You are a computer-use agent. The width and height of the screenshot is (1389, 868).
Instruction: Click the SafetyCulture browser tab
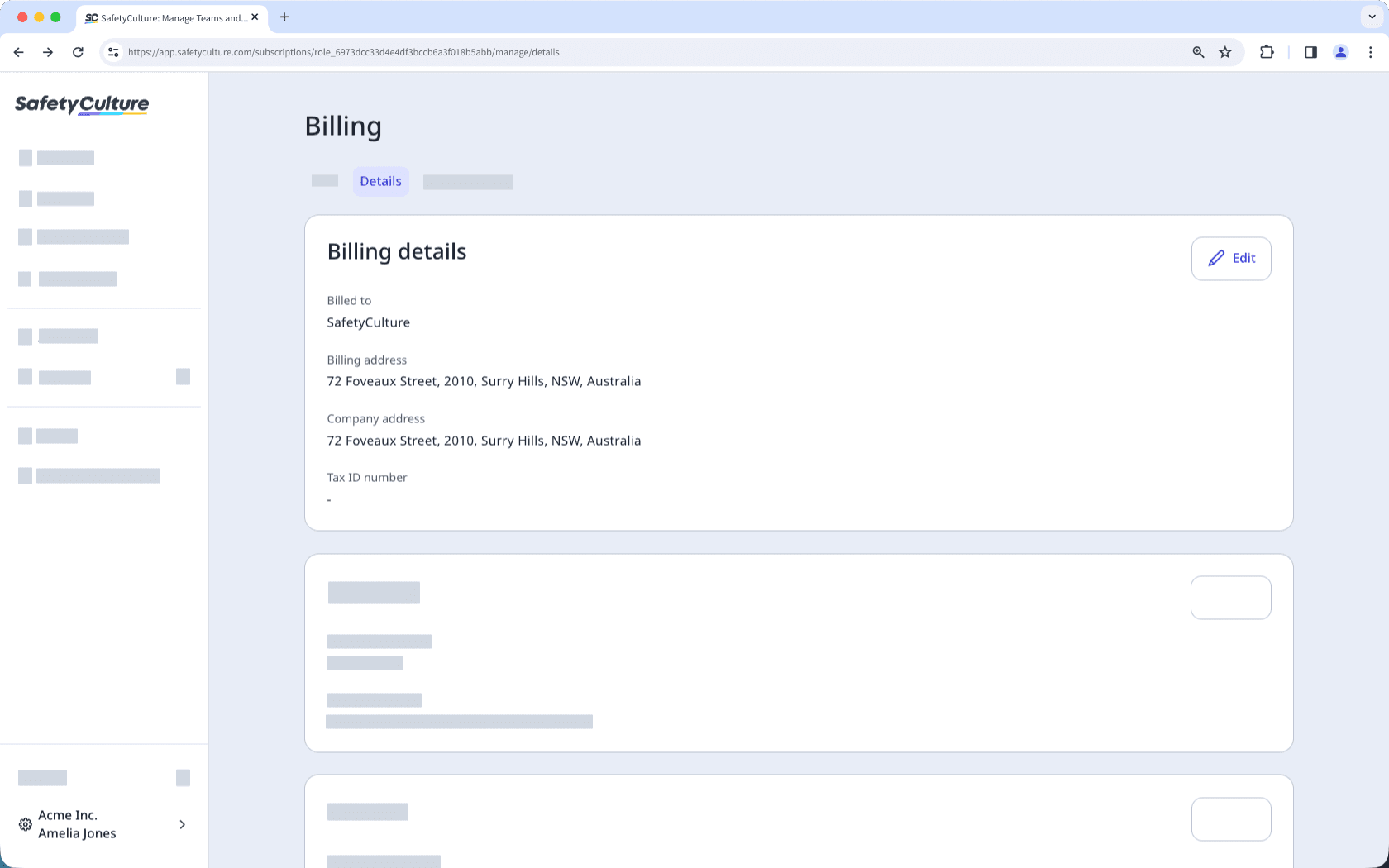tap(165, 17)
